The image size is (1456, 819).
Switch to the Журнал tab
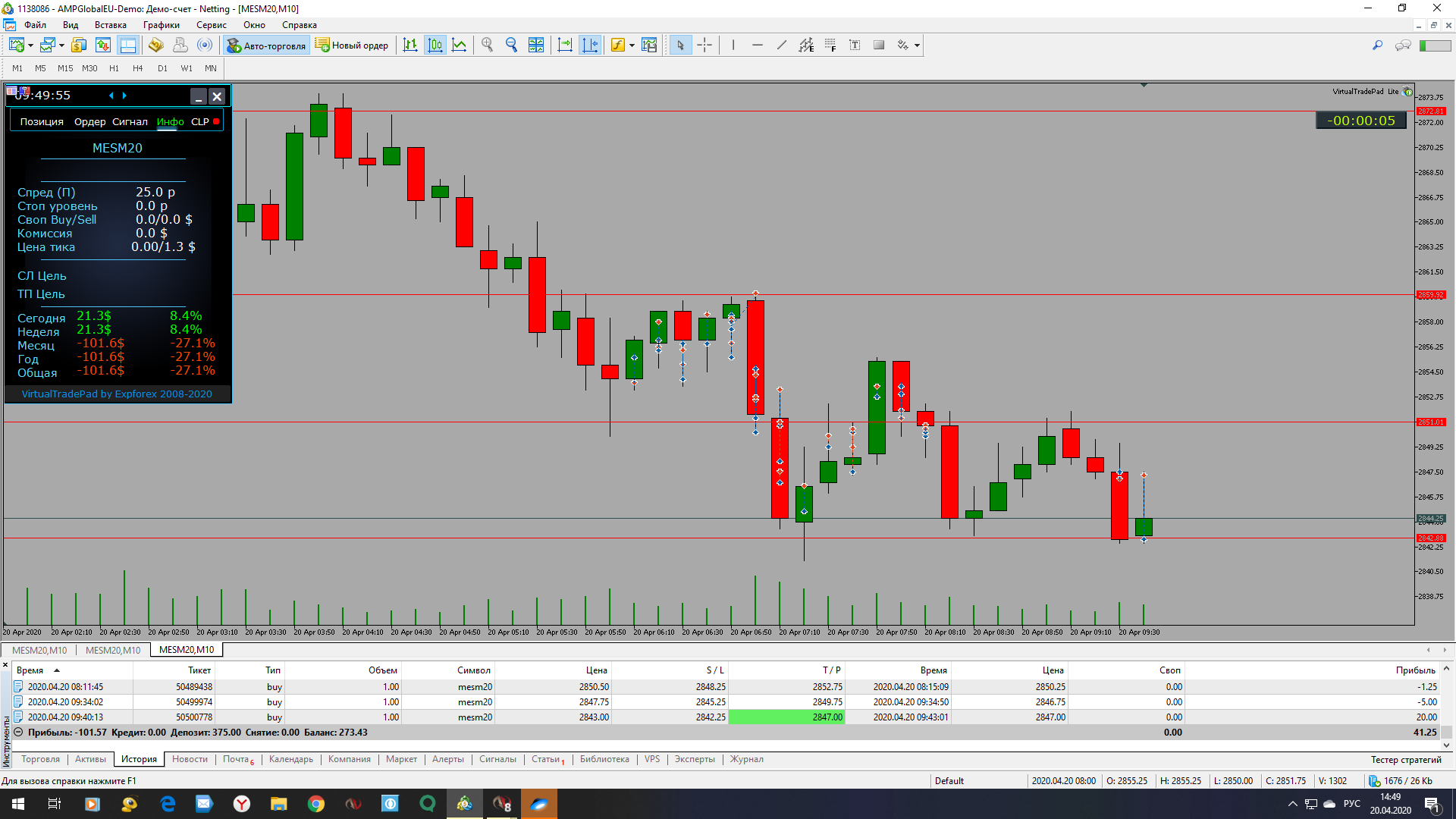coord(746,759)
